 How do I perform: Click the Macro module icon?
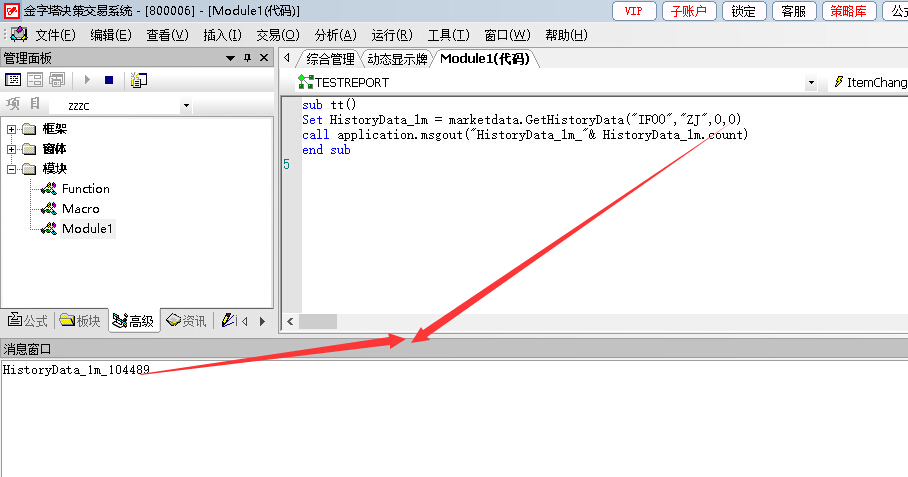49,208
